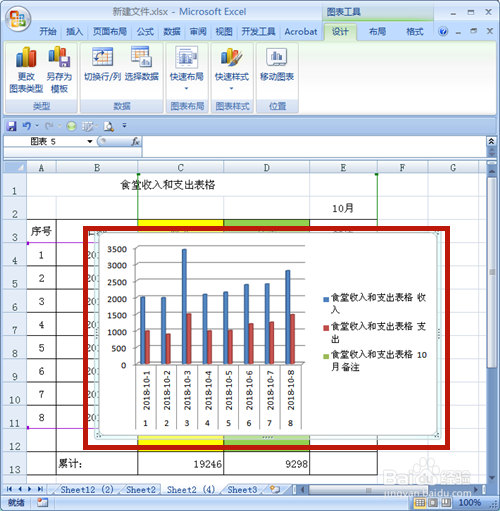Select row 2 header
Image resolution: width=500 pixels, height=511 pixels.
coord(15,208)
